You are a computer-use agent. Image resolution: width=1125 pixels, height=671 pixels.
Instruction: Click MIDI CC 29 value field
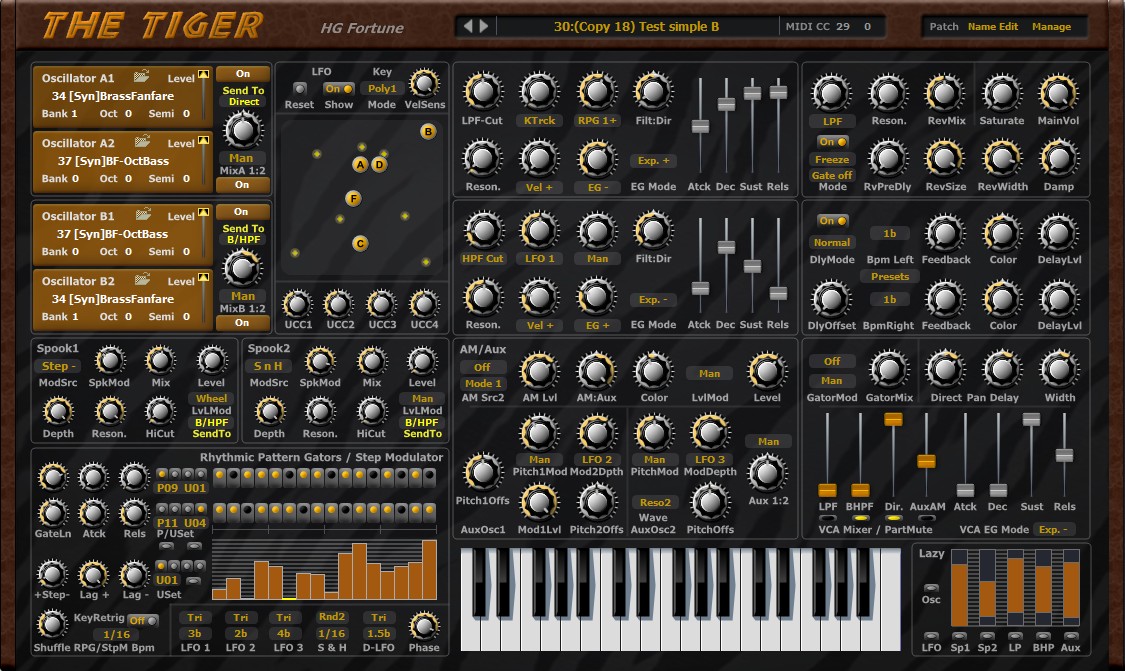(x=842, y=27)
